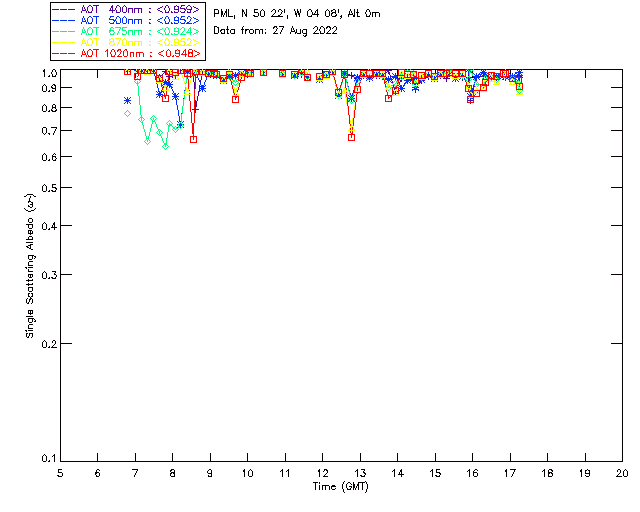
Task: Click the 12 label on time axis
Action: click(x=322, y=473)
